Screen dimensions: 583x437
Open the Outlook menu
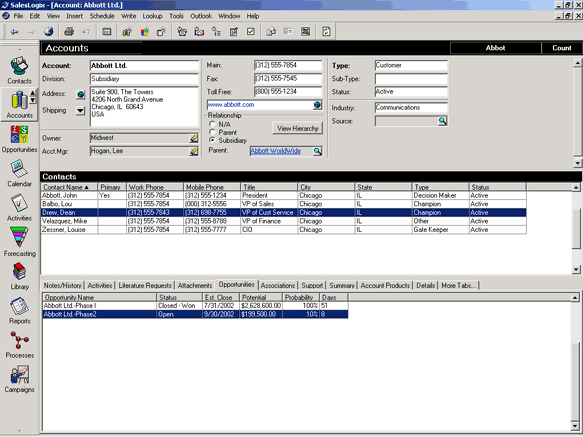coord(201,16)
